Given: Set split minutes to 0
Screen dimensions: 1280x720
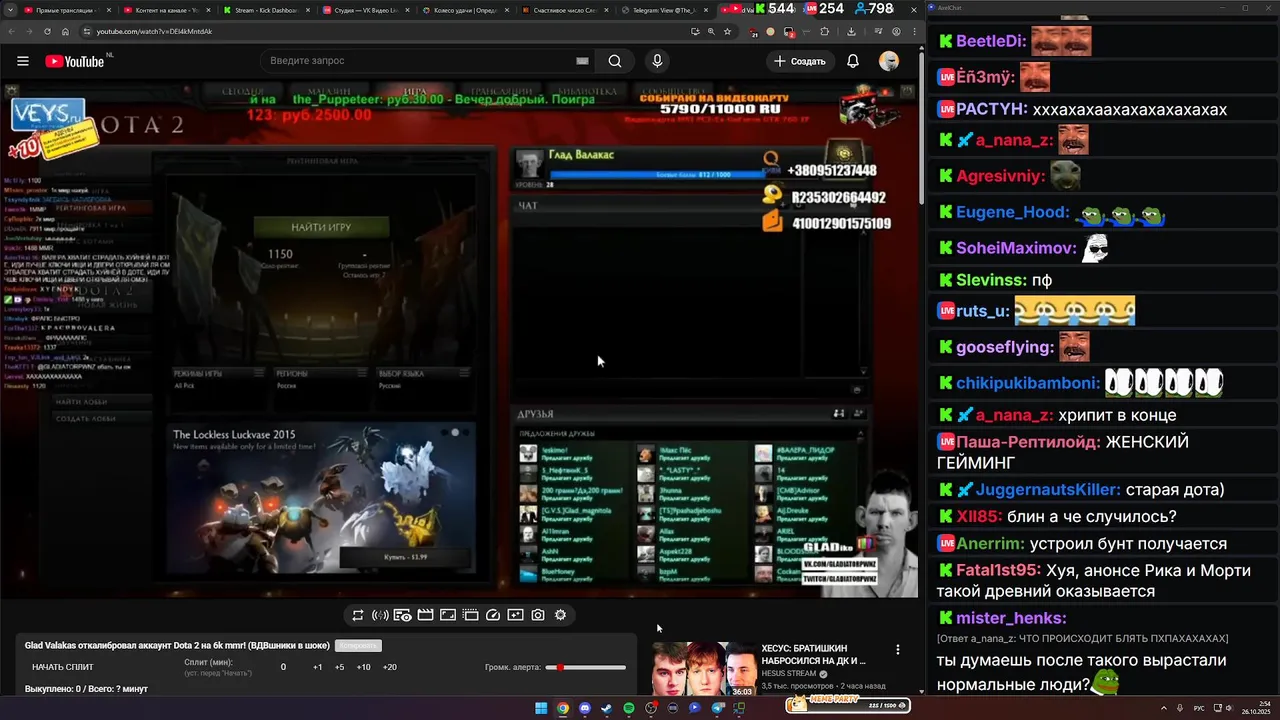Looking at the screenshot, I should pyautogui.click(x=283, y=667).
